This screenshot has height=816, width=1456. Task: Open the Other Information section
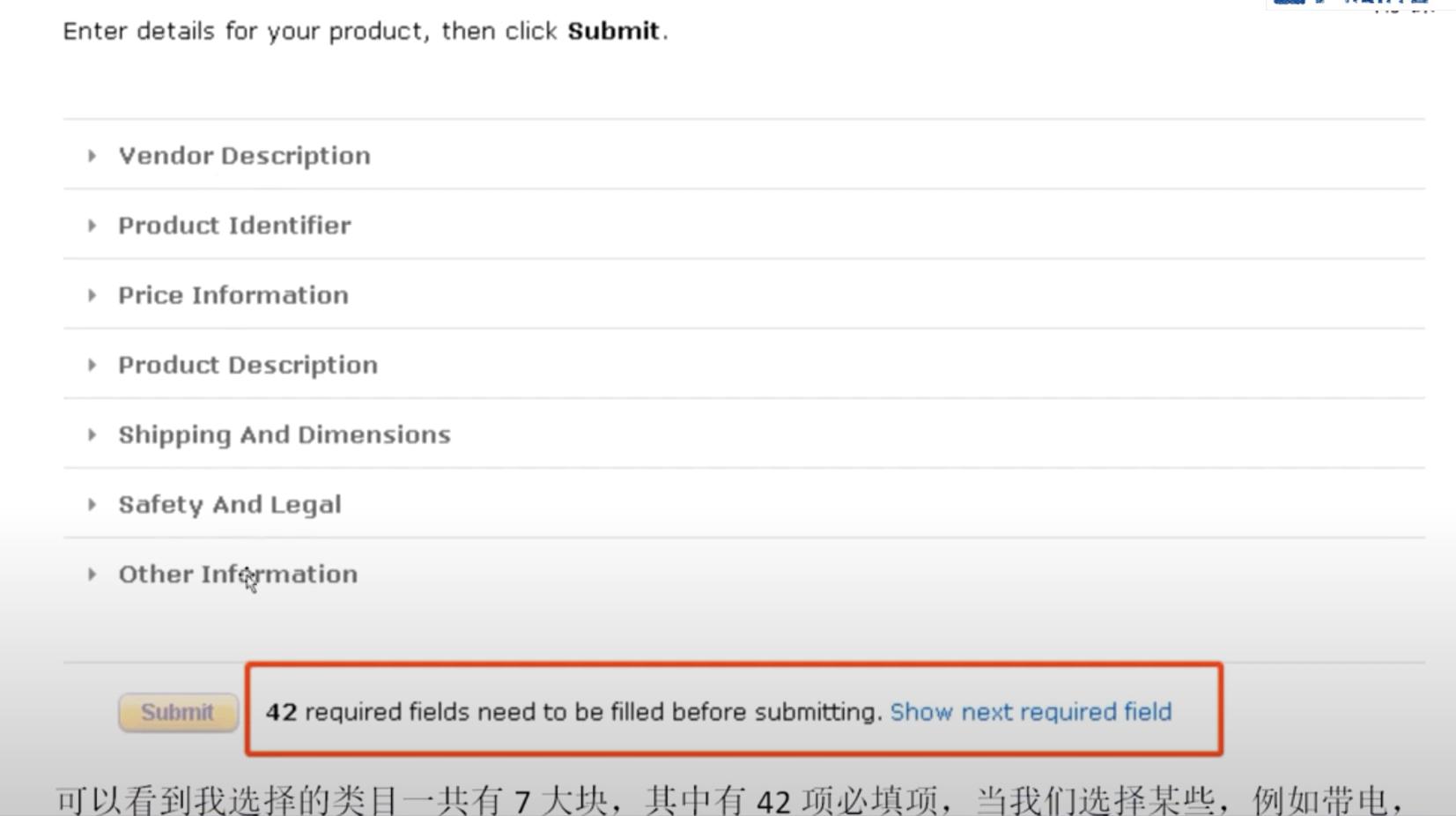coord(238,574)
